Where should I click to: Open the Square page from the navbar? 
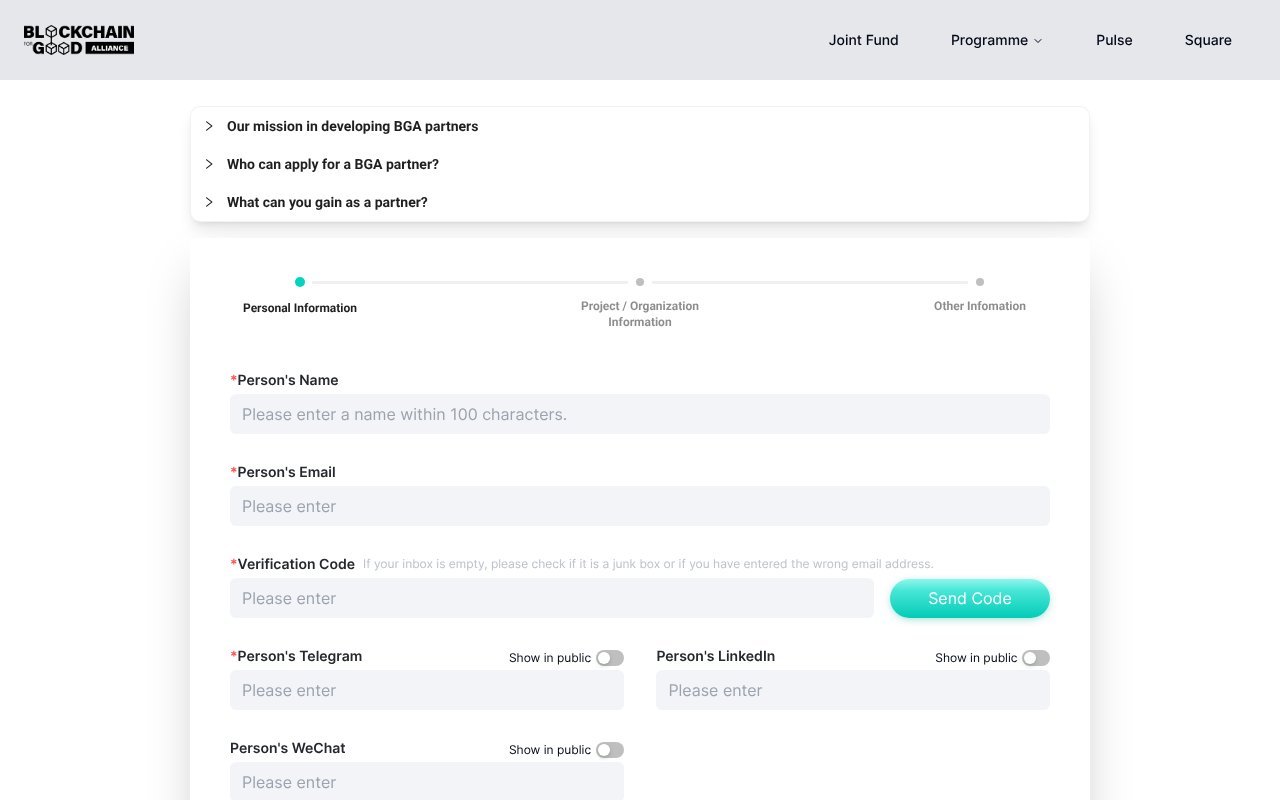[1208, 40]
